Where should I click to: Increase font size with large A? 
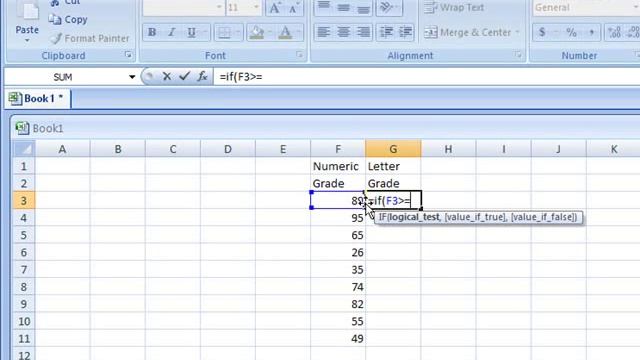[275, 7]
